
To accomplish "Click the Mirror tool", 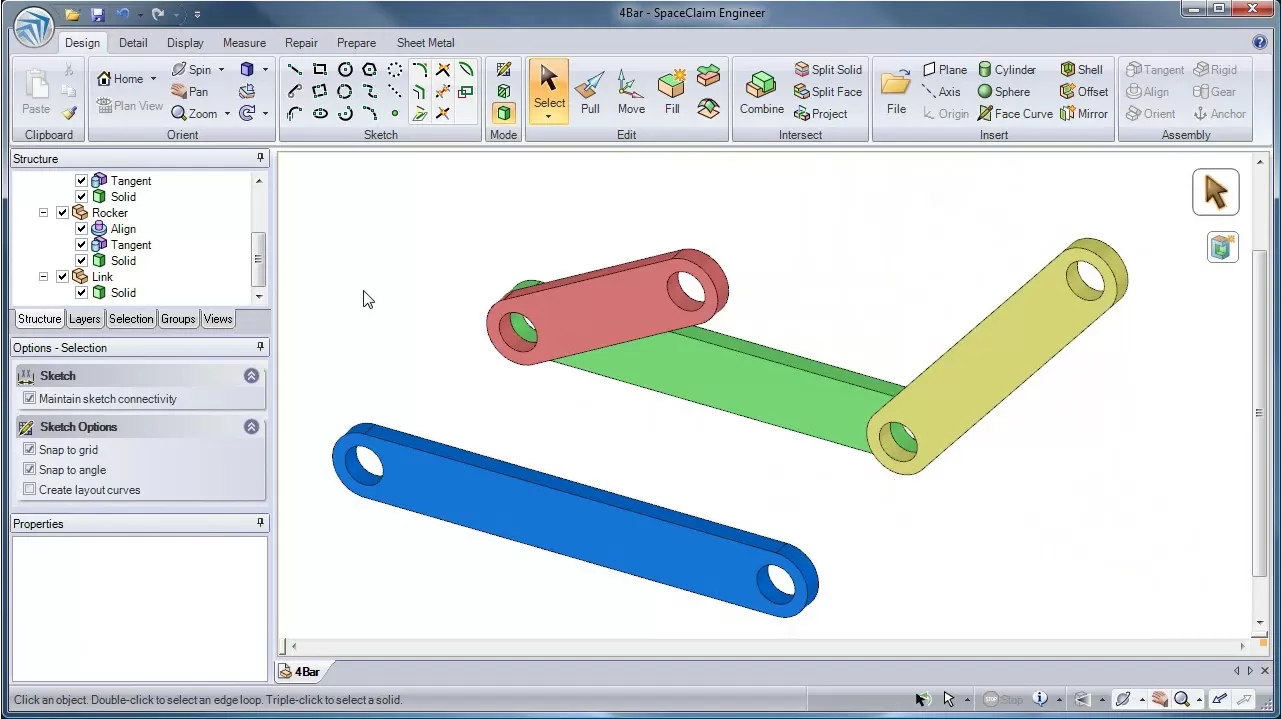I will [x=1084, y=114].
